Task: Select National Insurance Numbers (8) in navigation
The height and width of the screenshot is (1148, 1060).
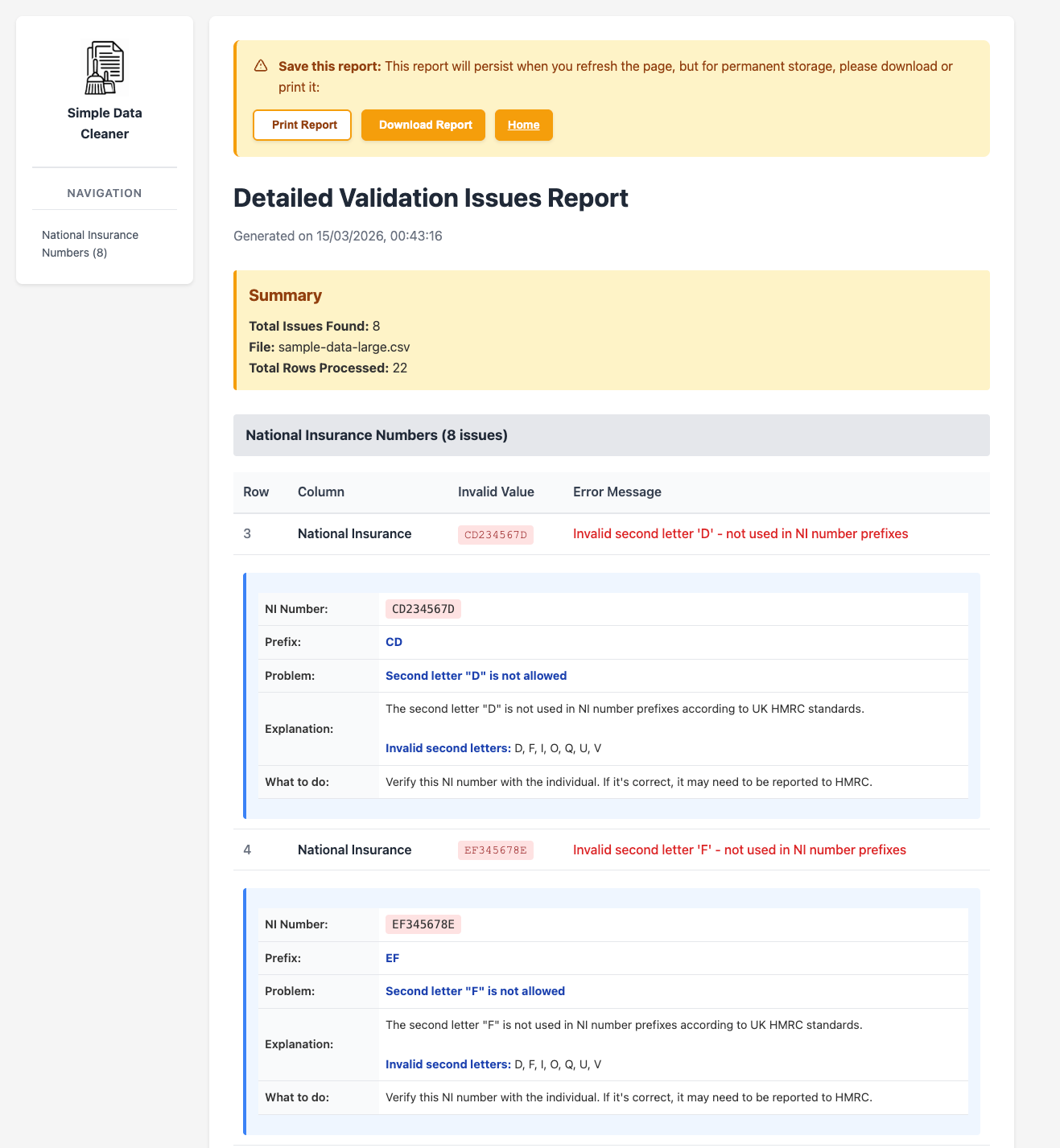Action: click(90, 243)
